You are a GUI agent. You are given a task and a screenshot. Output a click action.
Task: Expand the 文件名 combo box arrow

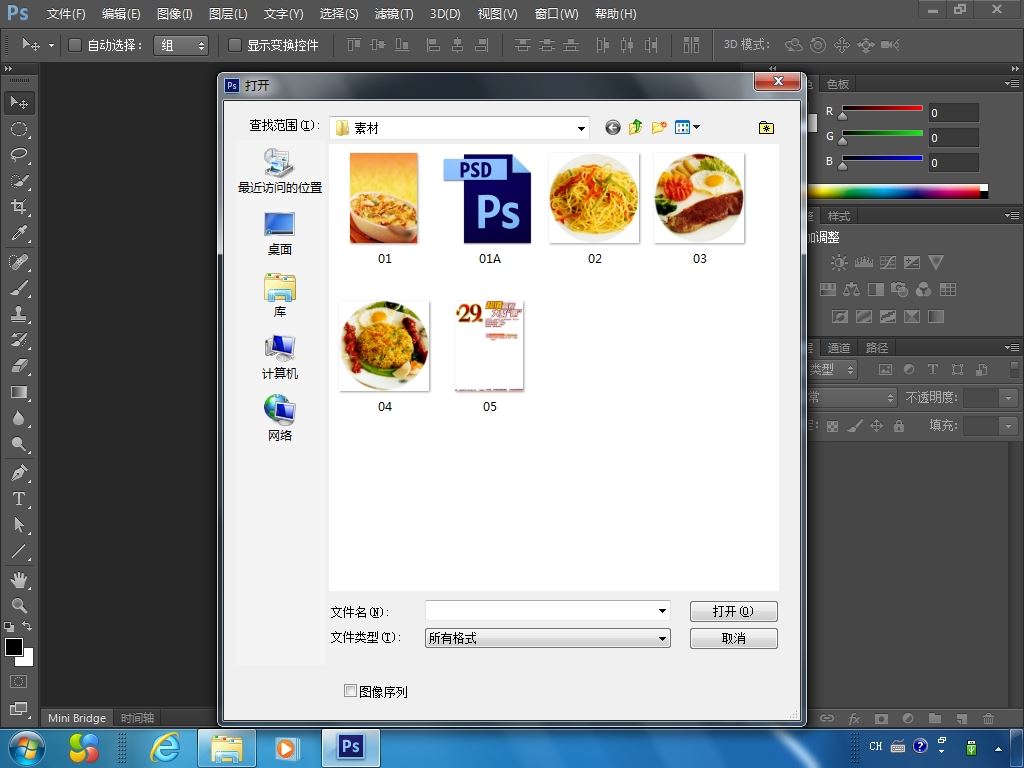[662, 611]
